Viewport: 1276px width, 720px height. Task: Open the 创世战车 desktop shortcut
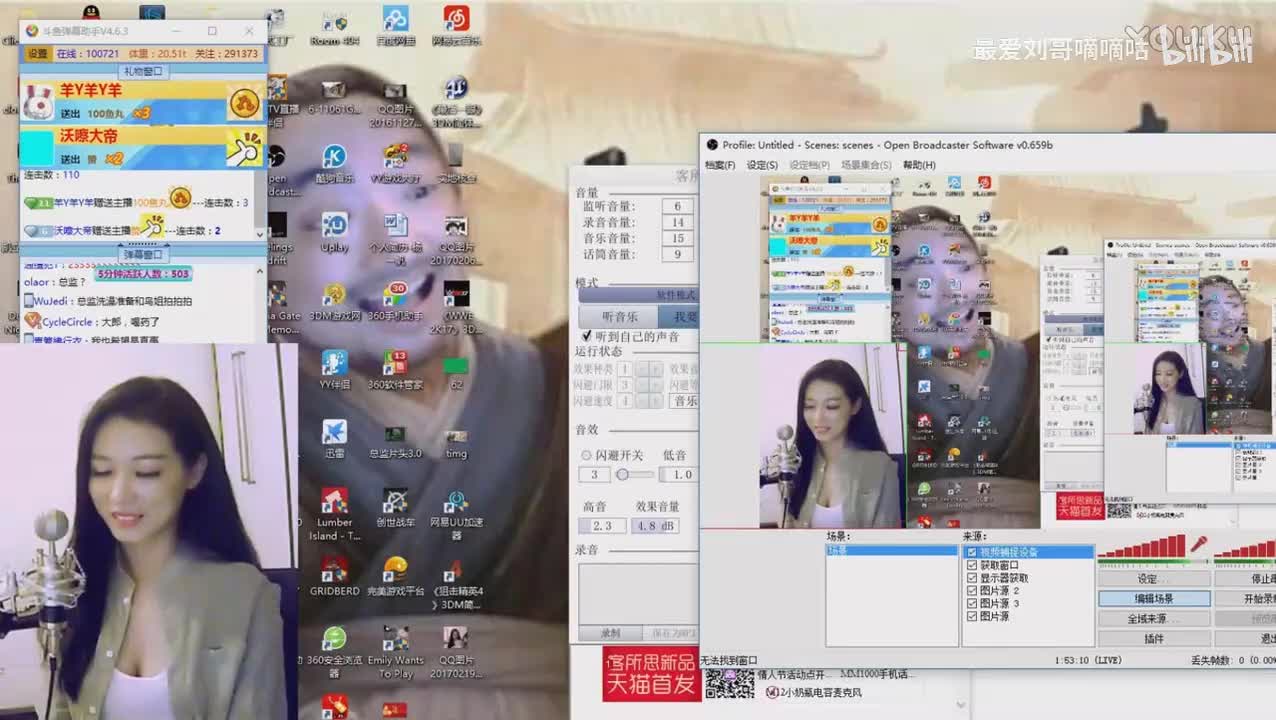396,508
